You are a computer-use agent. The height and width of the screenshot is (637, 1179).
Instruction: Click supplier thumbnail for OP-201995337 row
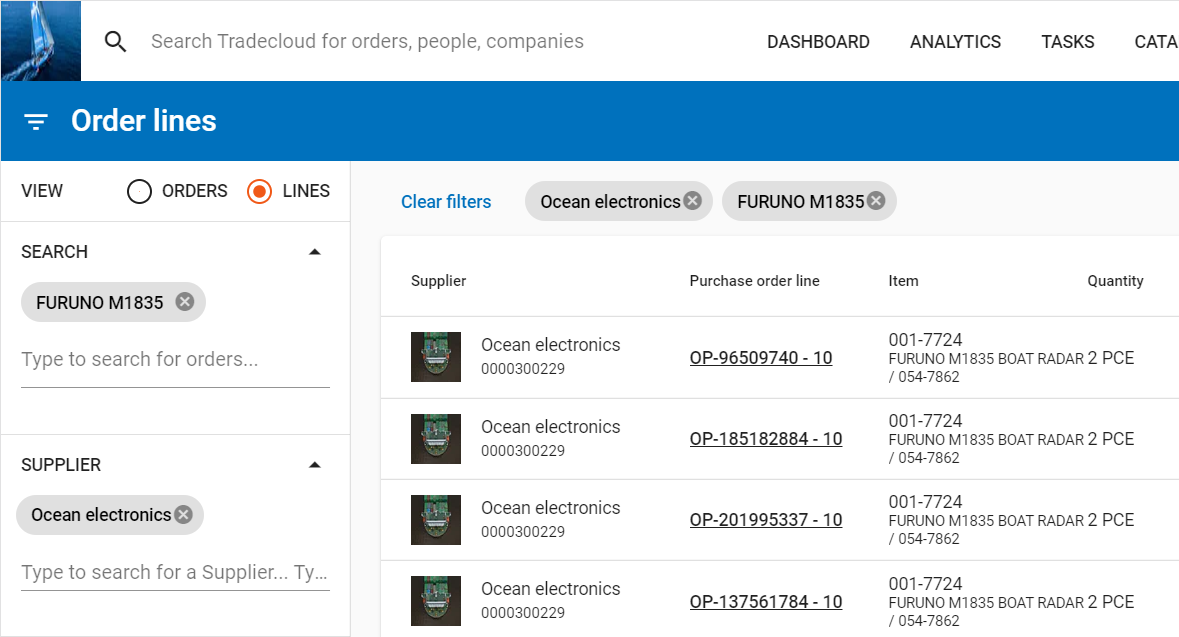click(435, 520)
